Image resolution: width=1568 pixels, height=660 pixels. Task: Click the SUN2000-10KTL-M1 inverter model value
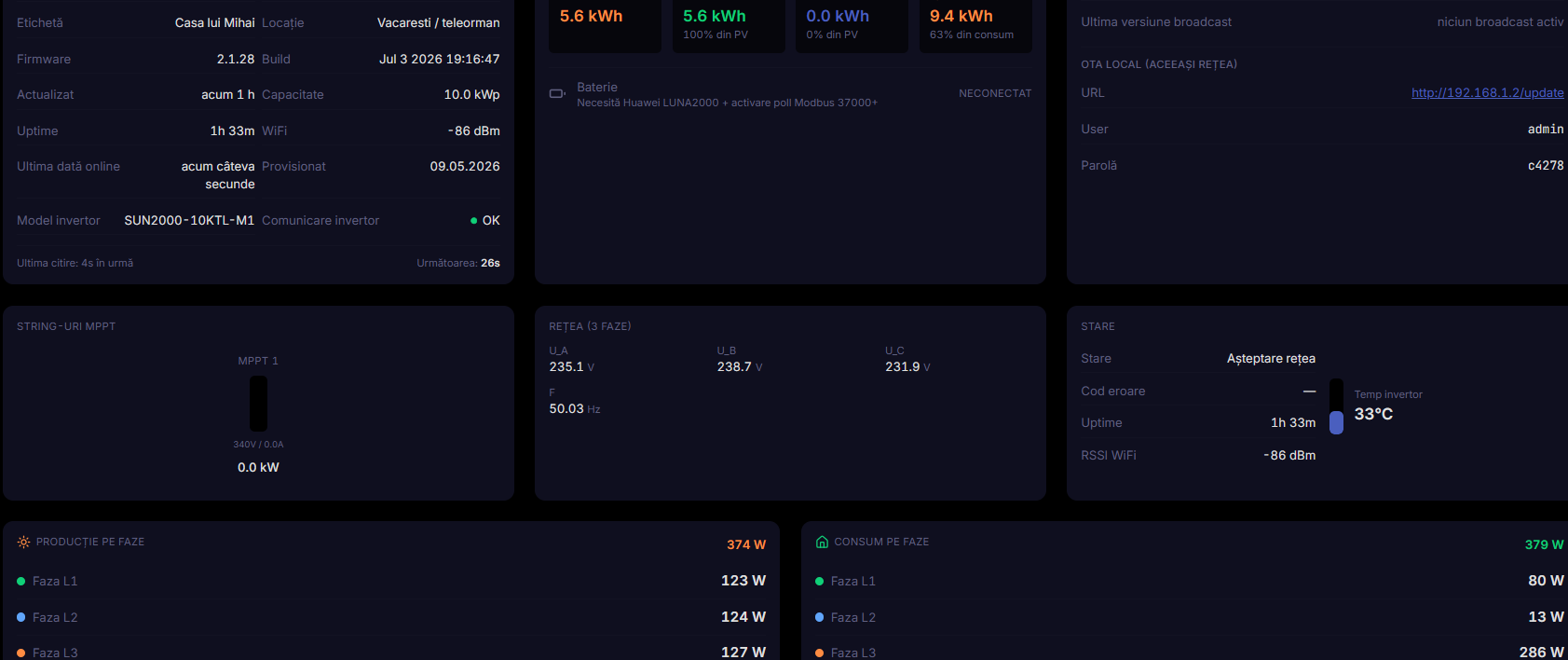(189, 220)
